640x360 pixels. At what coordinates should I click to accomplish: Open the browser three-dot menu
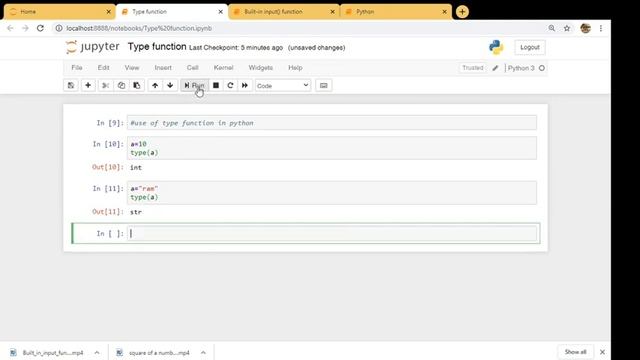click(x=601, y=28)
